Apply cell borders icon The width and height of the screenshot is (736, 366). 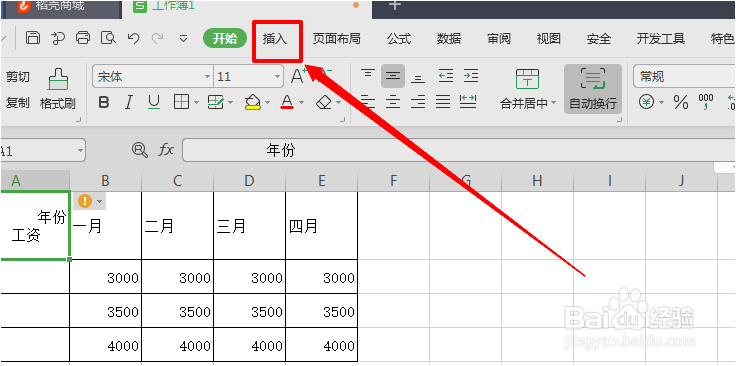(181, 102)
